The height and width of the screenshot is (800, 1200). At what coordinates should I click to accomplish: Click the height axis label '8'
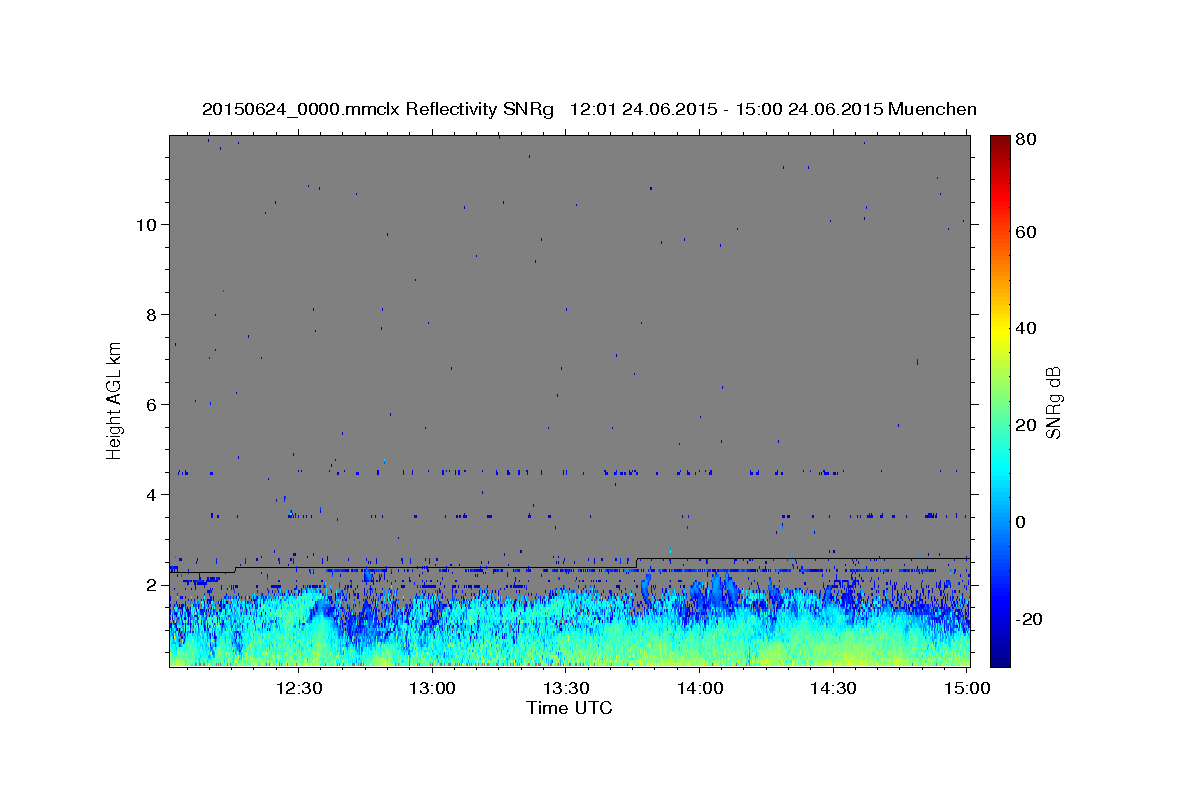click(x=152, y=314)
